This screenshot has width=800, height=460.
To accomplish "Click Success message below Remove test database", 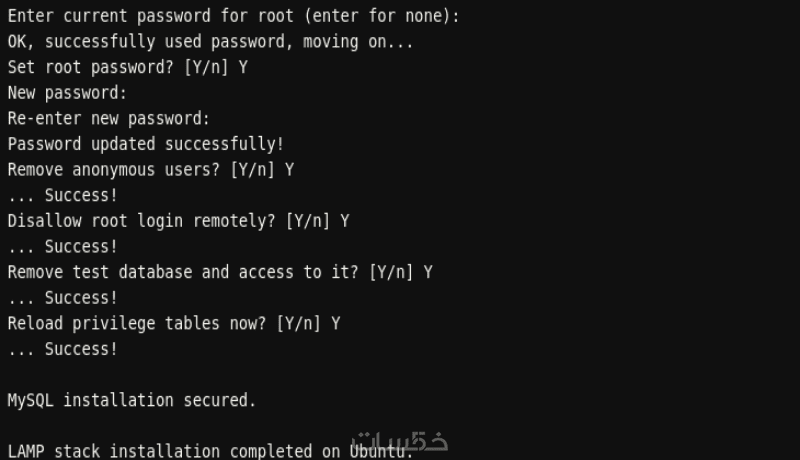I will point(63,298).
